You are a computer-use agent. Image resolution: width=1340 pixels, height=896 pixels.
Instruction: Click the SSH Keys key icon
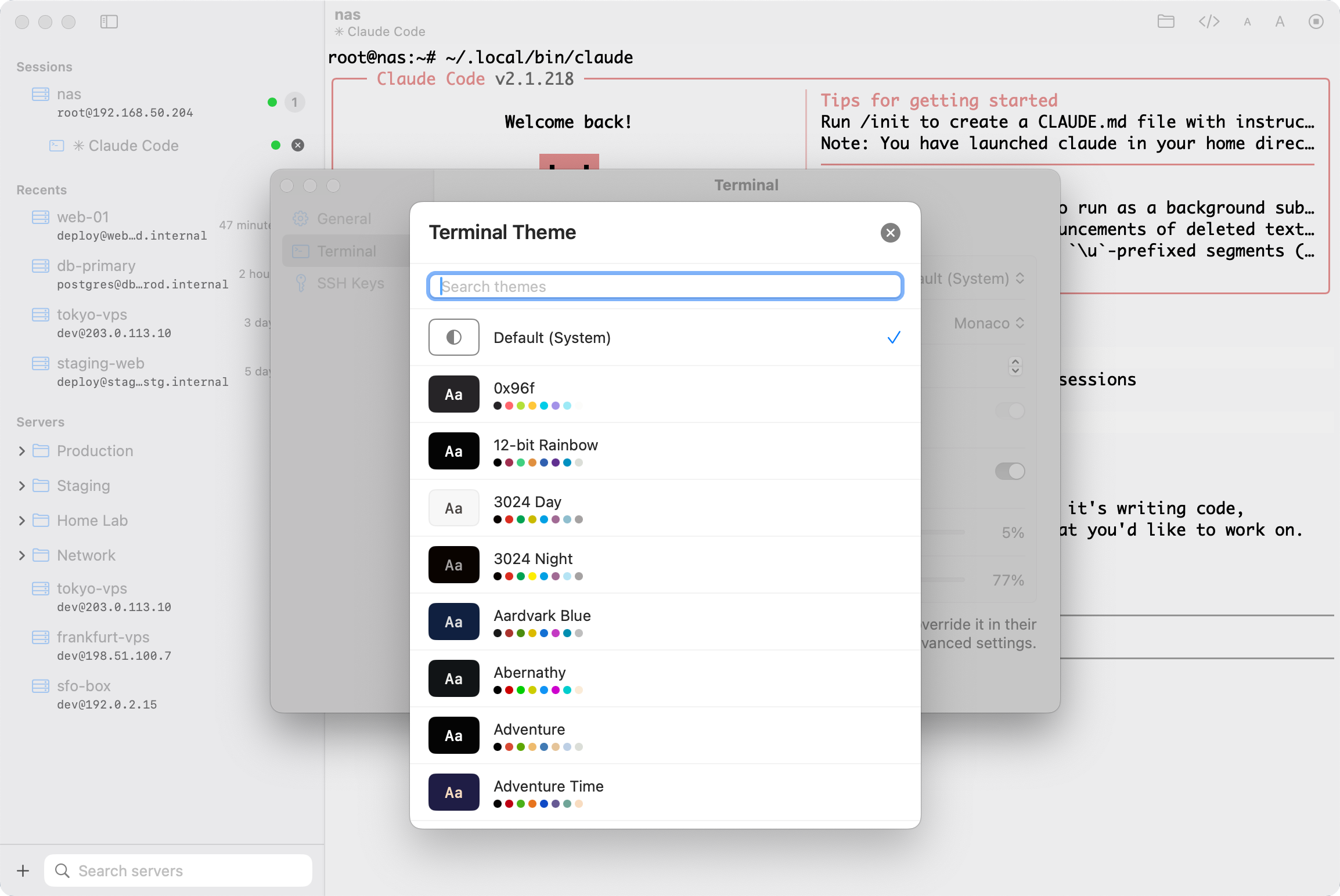click(x=301, y=283)
